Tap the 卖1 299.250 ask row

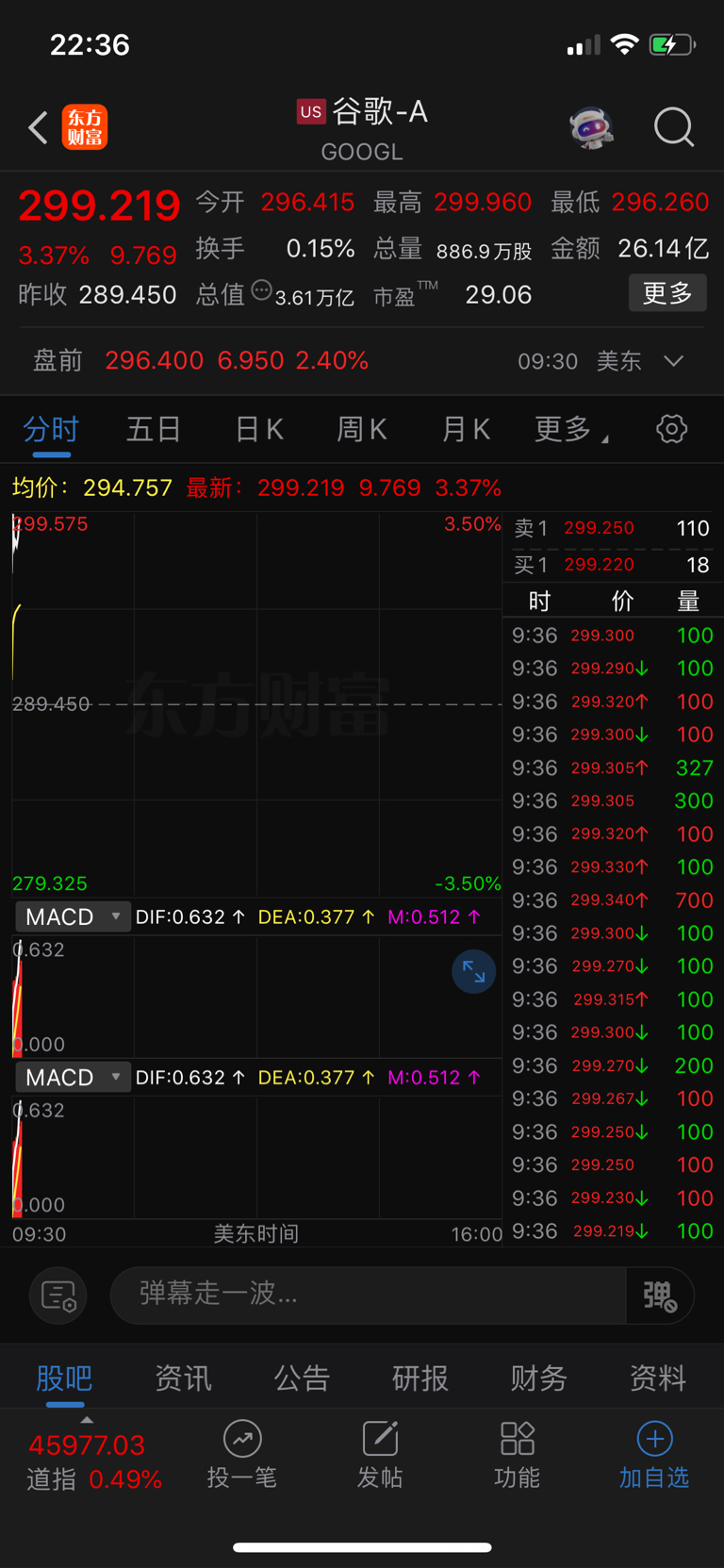(612, 529)
